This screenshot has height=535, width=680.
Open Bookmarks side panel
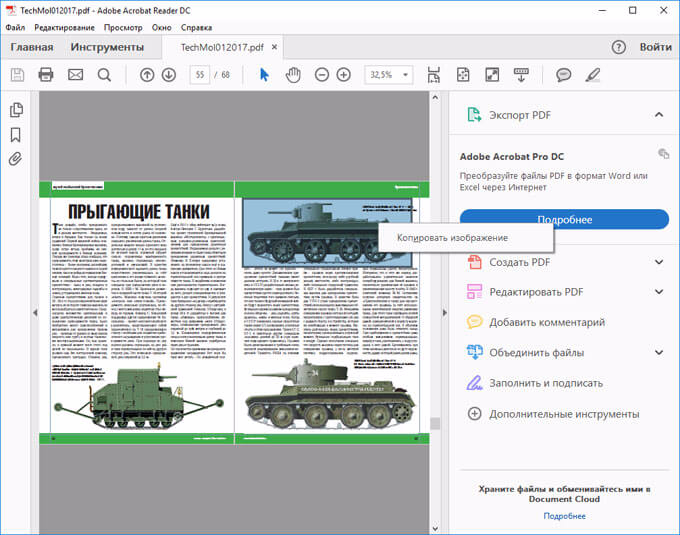pos(16,135)
